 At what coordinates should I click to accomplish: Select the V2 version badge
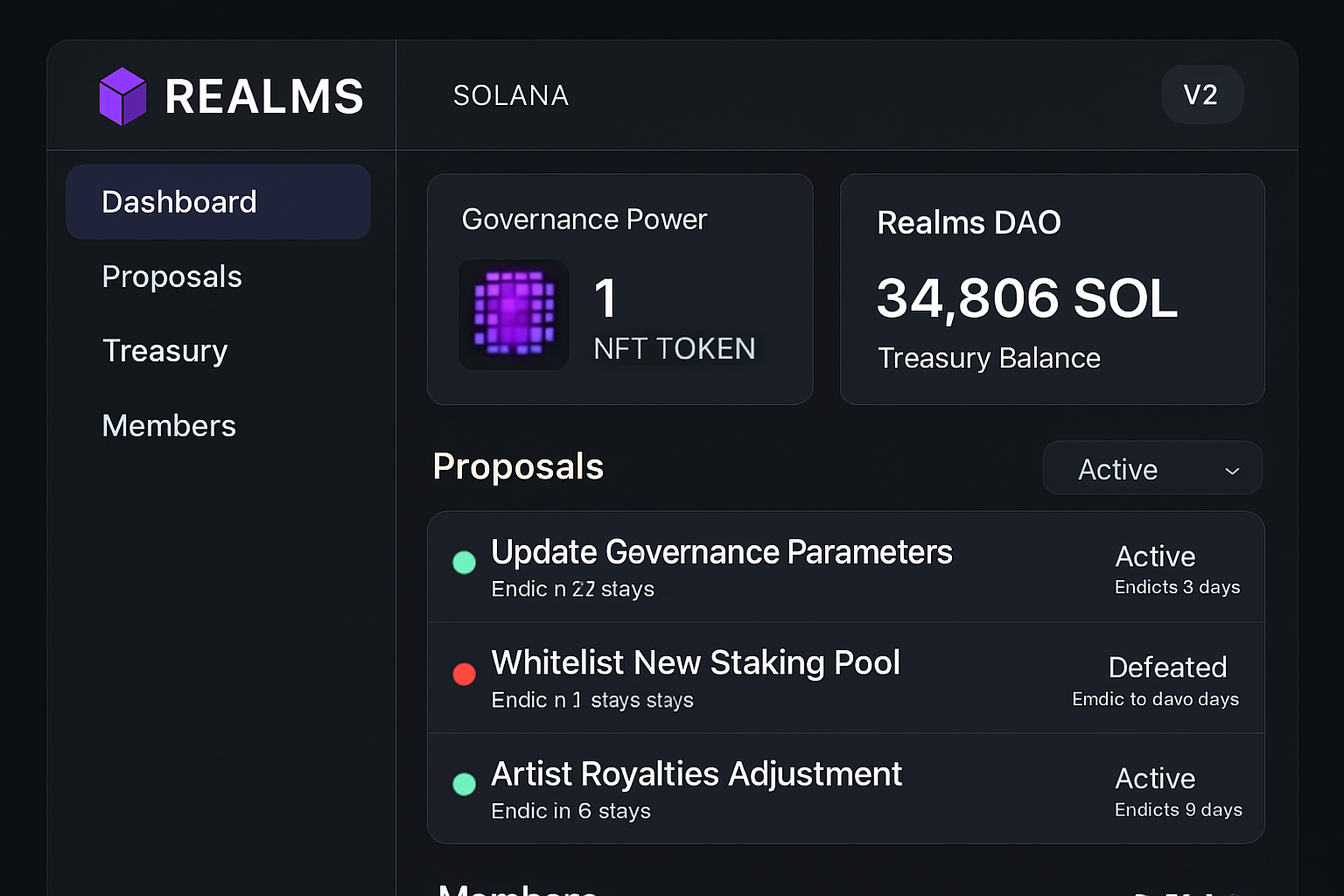[x=1202, y=94]
